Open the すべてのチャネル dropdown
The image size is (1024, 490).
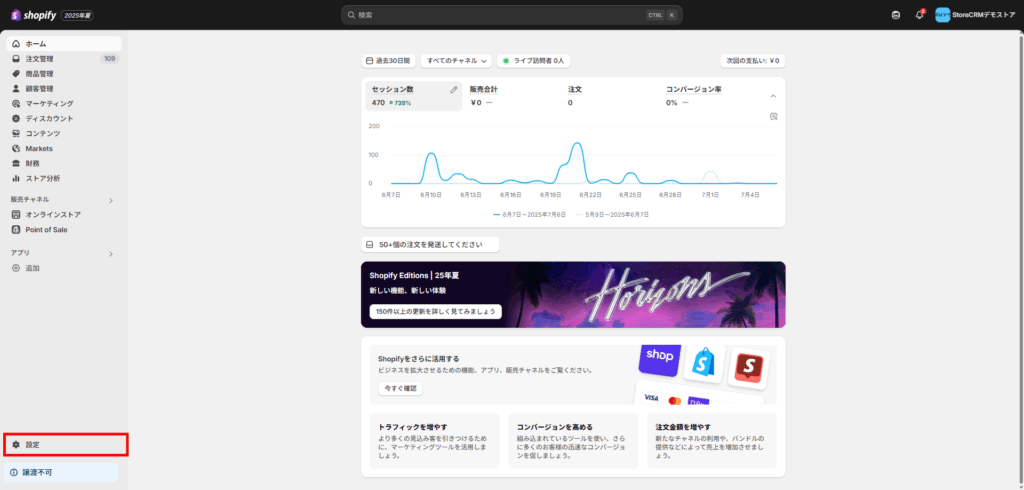point(456,61)
